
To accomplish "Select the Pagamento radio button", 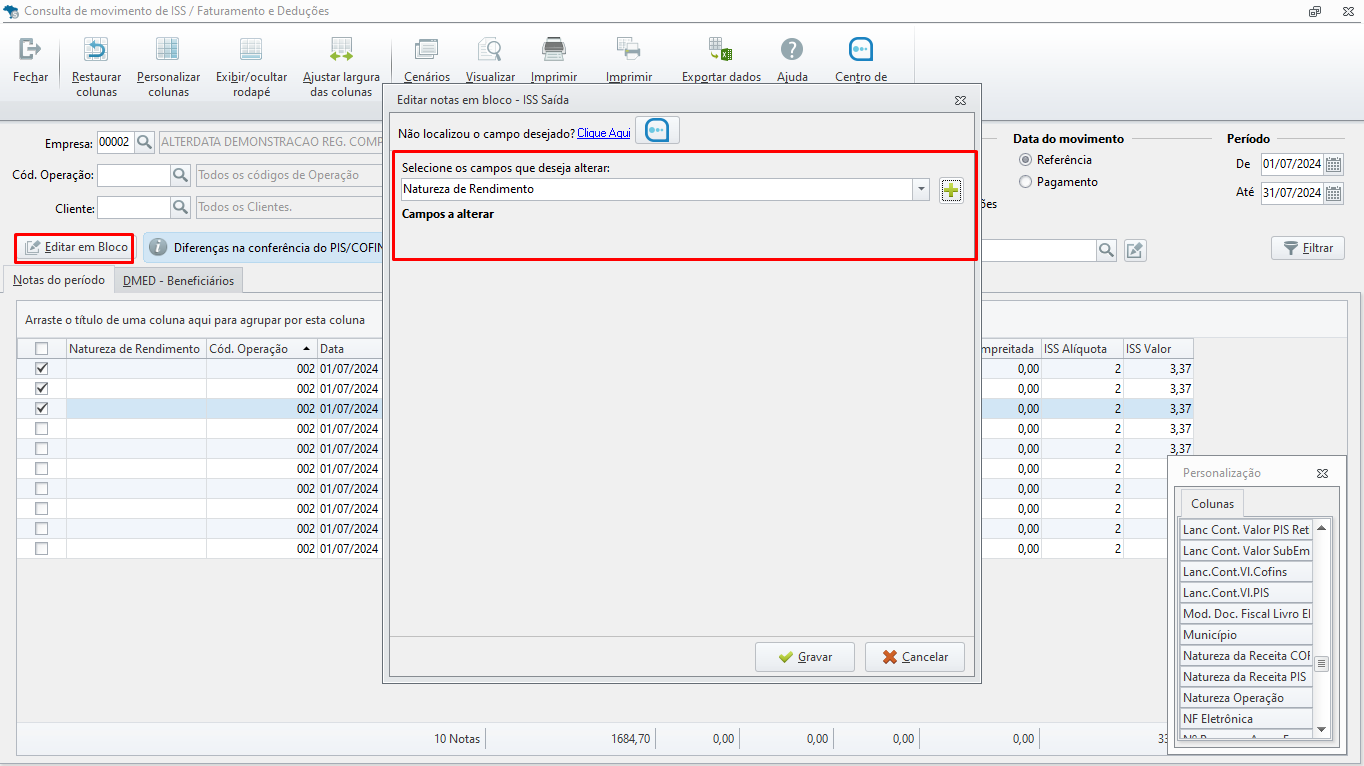I will 1025,182.
